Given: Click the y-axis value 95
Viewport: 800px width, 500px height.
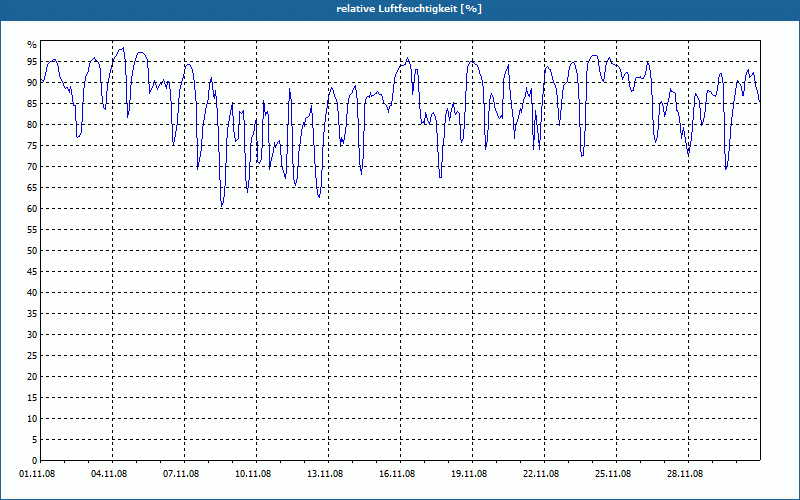Looking at the screenshot, I should point(32,62).
